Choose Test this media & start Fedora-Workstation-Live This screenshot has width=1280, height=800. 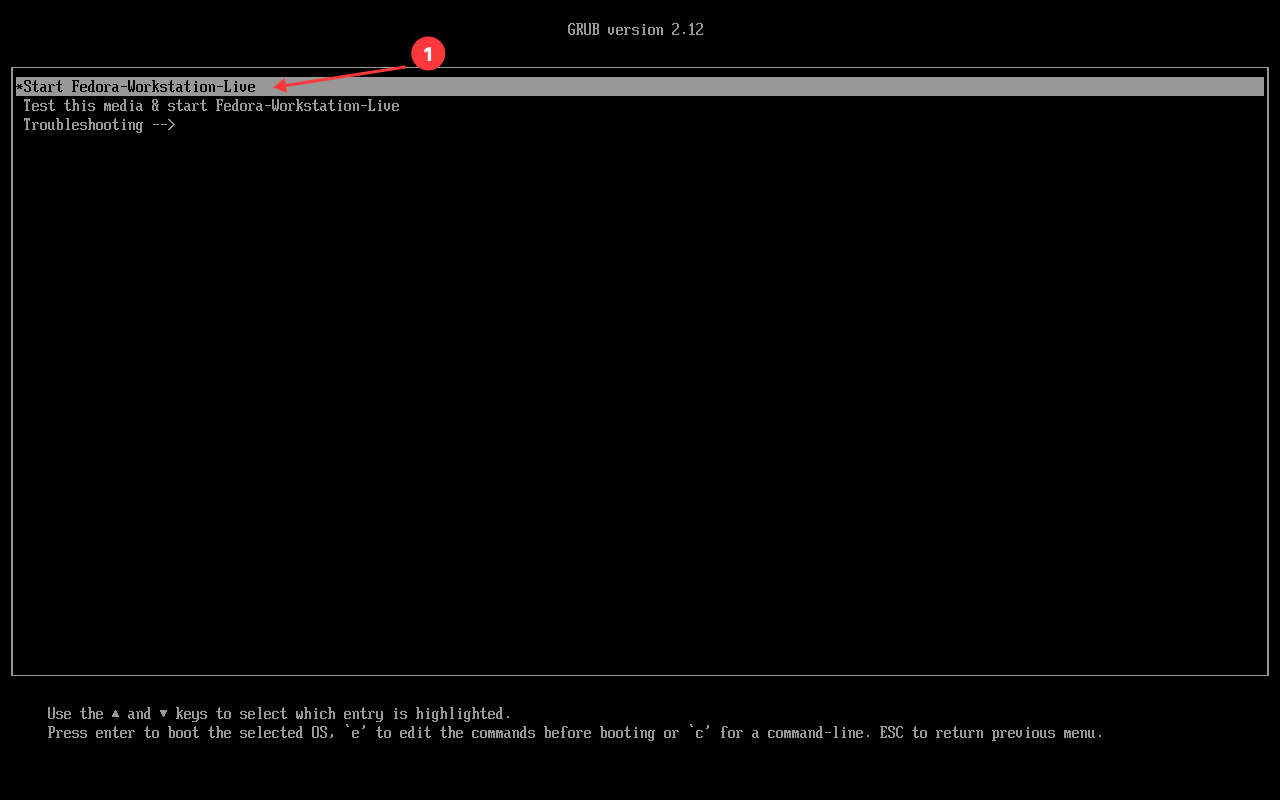click(x=211, y=106)
